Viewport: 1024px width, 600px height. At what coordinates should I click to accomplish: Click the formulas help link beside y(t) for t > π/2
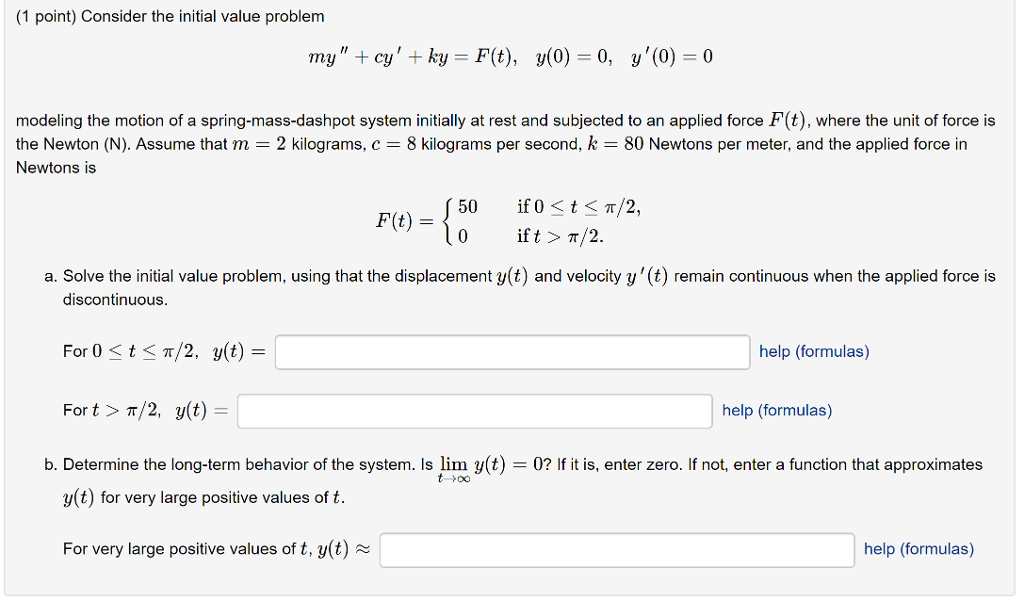pyautogui.click(x=776, y=410)
